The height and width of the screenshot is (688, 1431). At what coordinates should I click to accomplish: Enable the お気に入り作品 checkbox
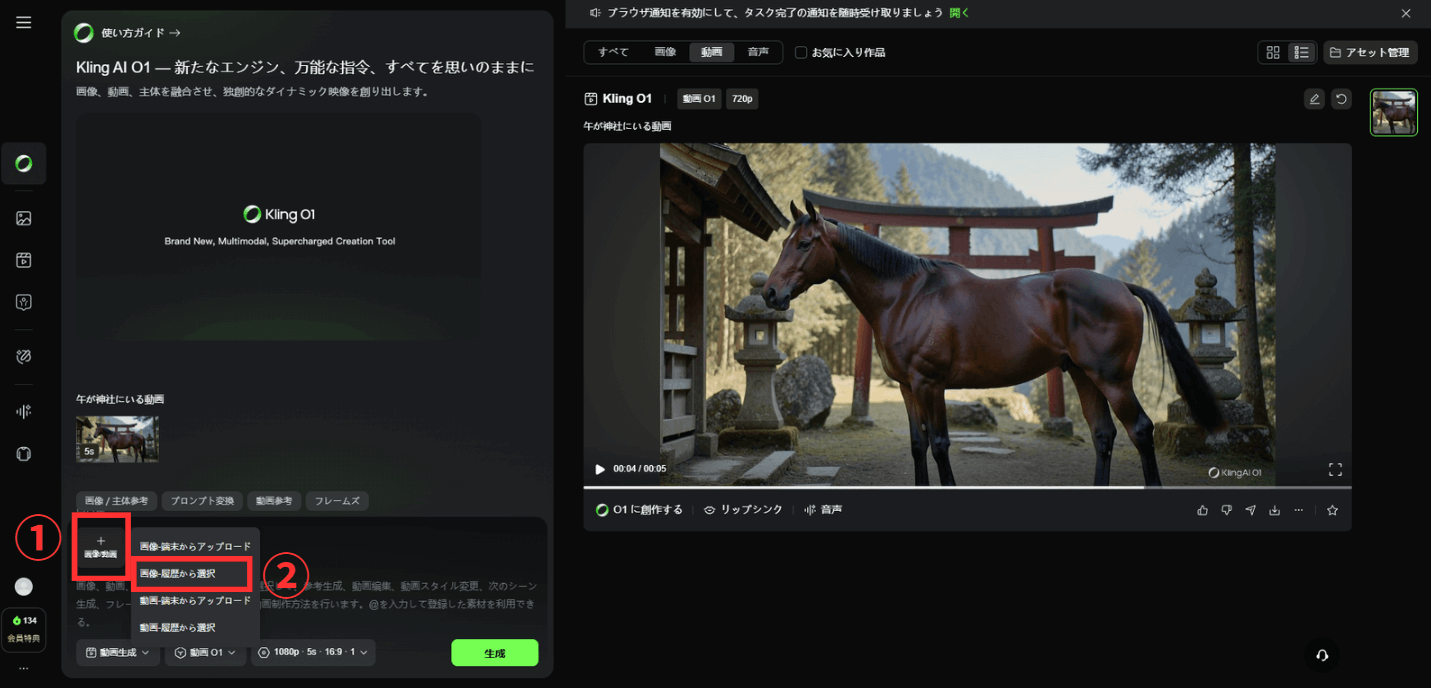[x=800, y=52]
